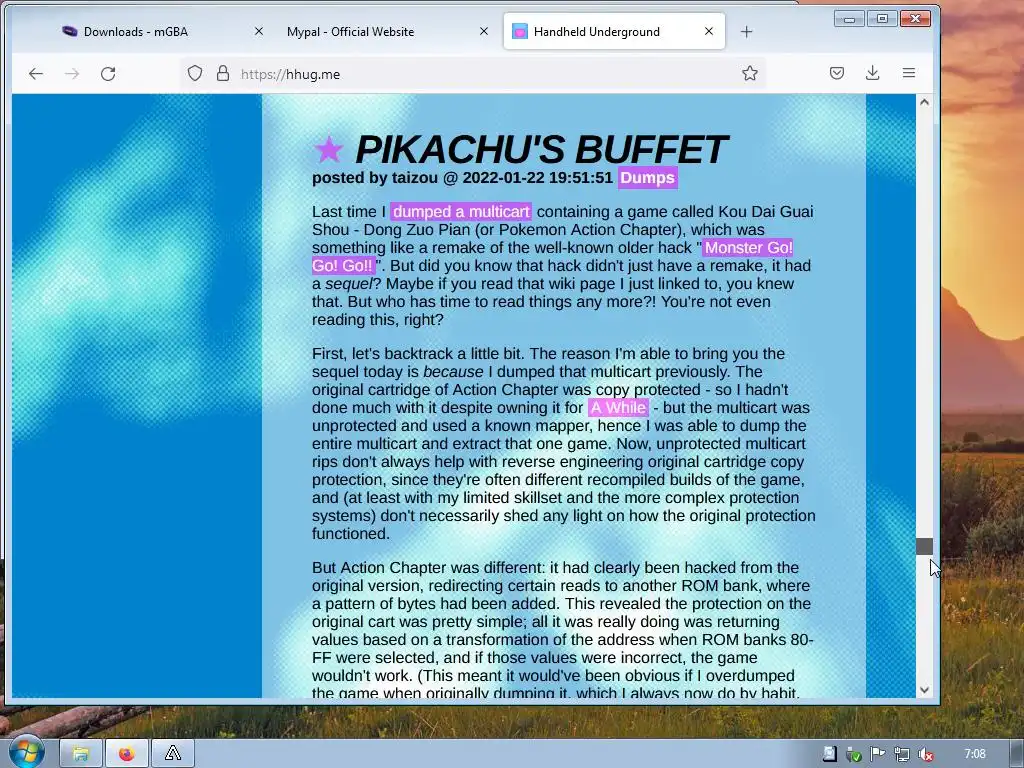Click the leftmost system tray document icon
Viewport: 1024px width, 768px height.
[829, 754]
